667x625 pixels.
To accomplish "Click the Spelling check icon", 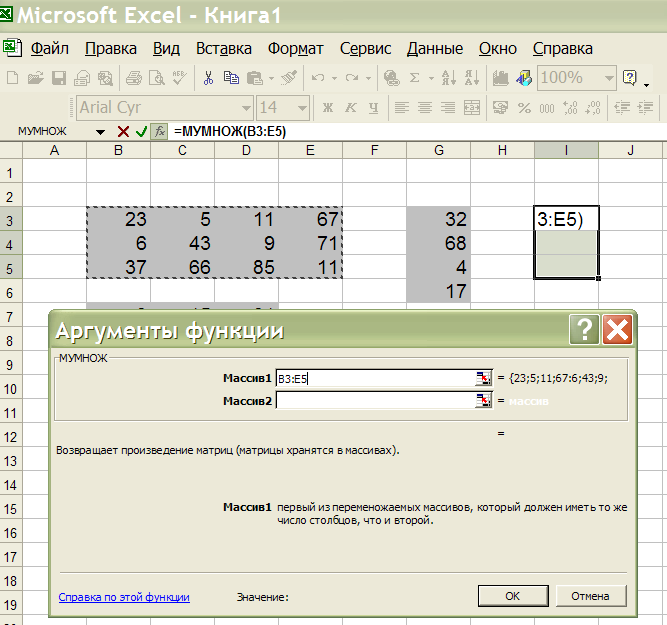I will 180,78.
